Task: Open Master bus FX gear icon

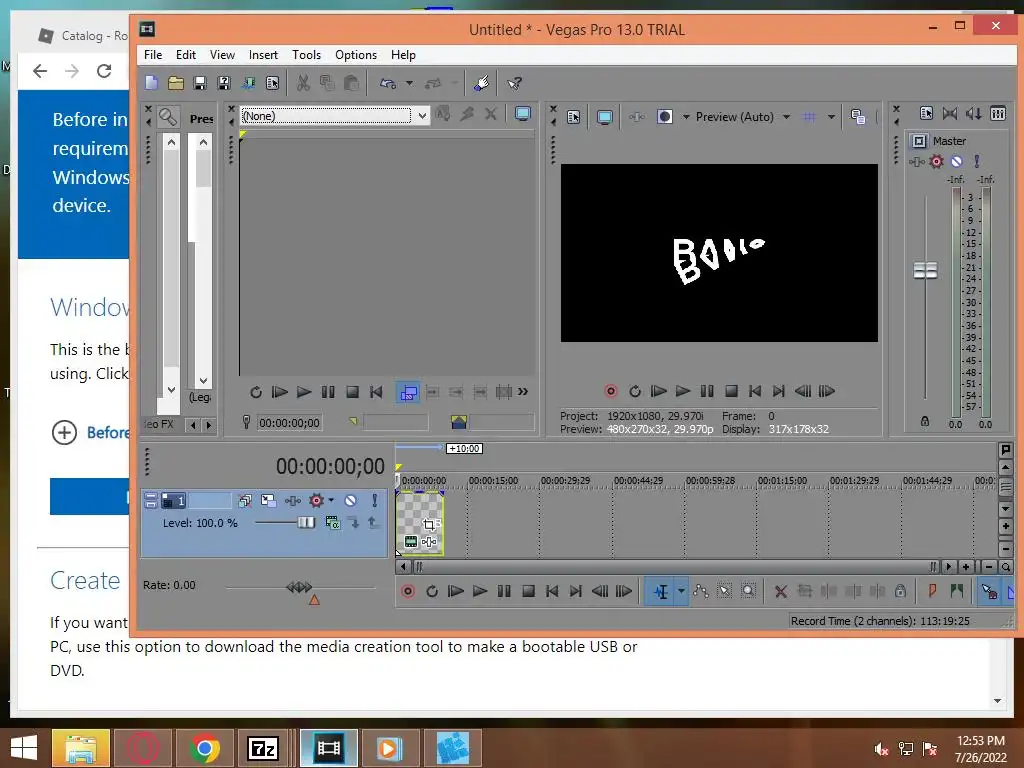Action: [936, 161]
